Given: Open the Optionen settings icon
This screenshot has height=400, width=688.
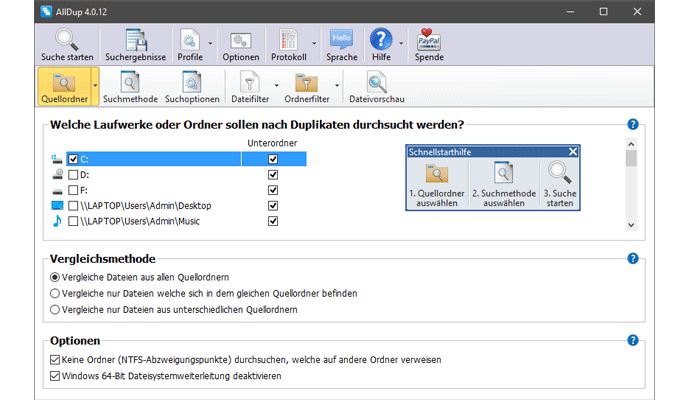Looking at the screenshot, I should [239, 41].
